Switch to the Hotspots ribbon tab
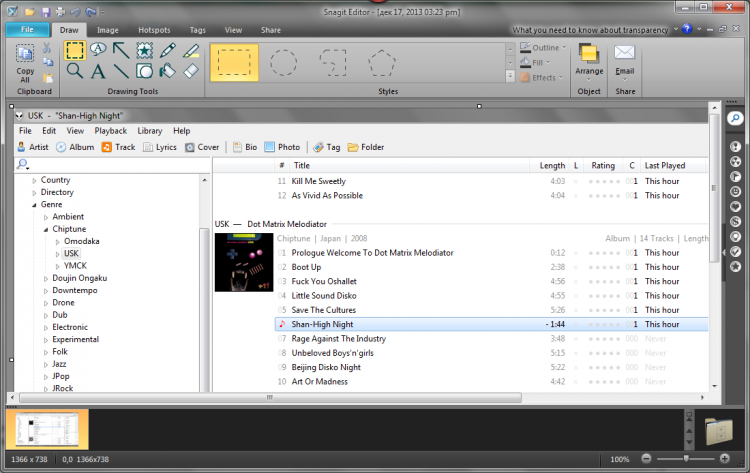 tap(154, 30)
